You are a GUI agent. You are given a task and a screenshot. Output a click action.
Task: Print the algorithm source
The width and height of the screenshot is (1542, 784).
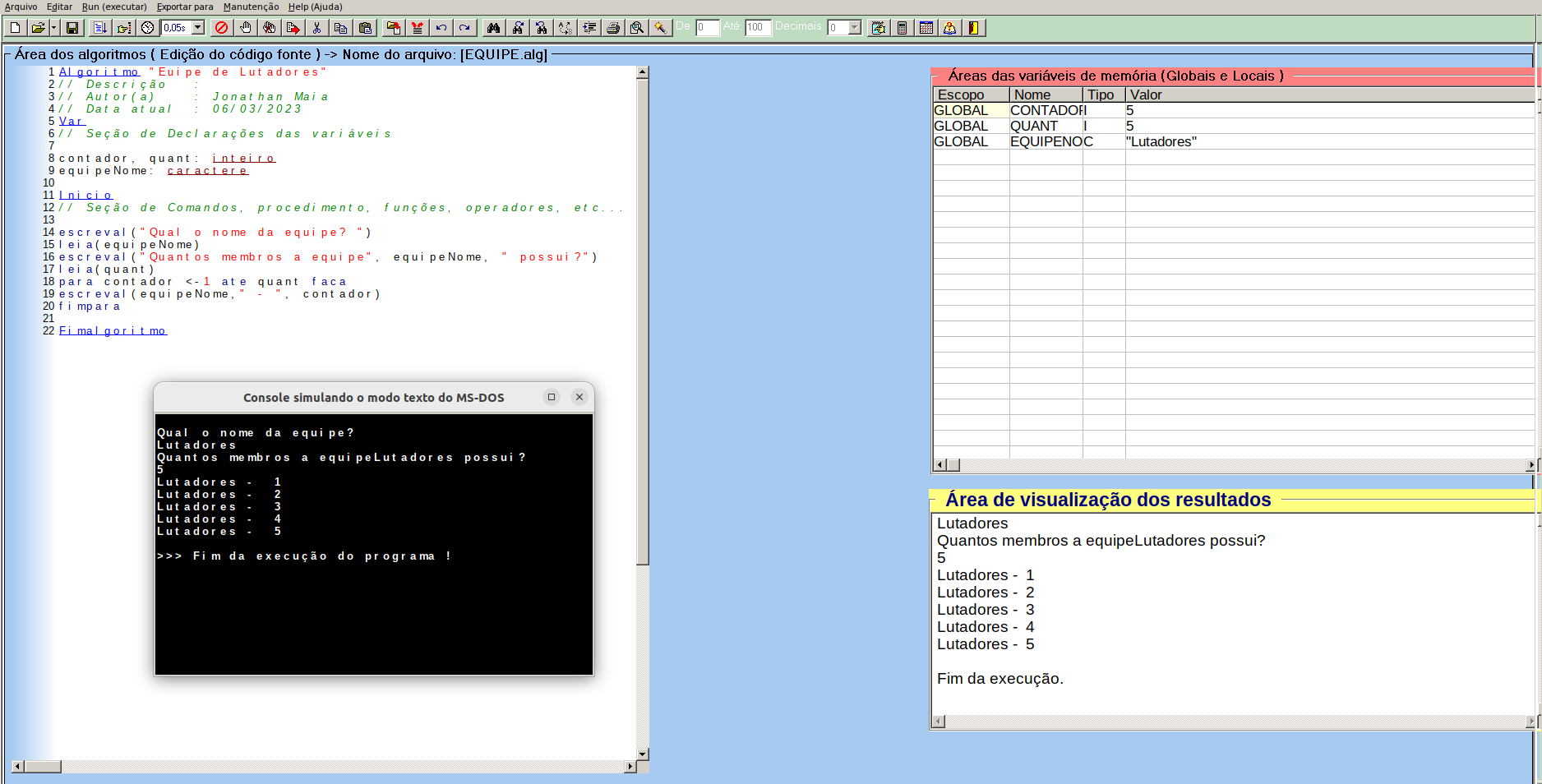point(613,28)
